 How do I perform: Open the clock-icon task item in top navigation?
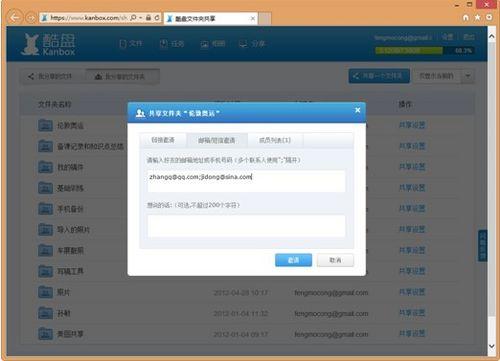pyautogui.click(x=172, y=44)
